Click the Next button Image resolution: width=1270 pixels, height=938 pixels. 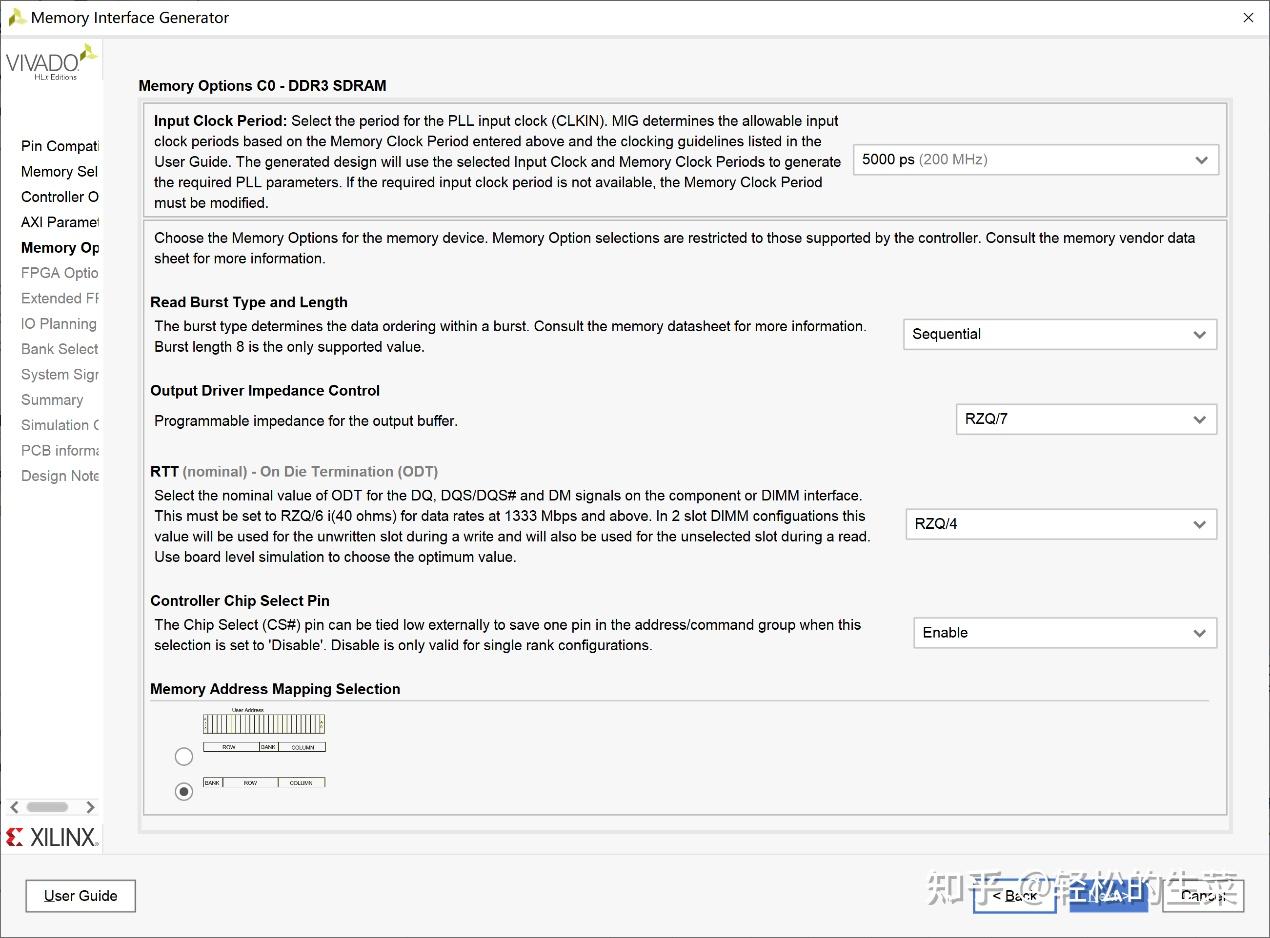point(1109,896)
